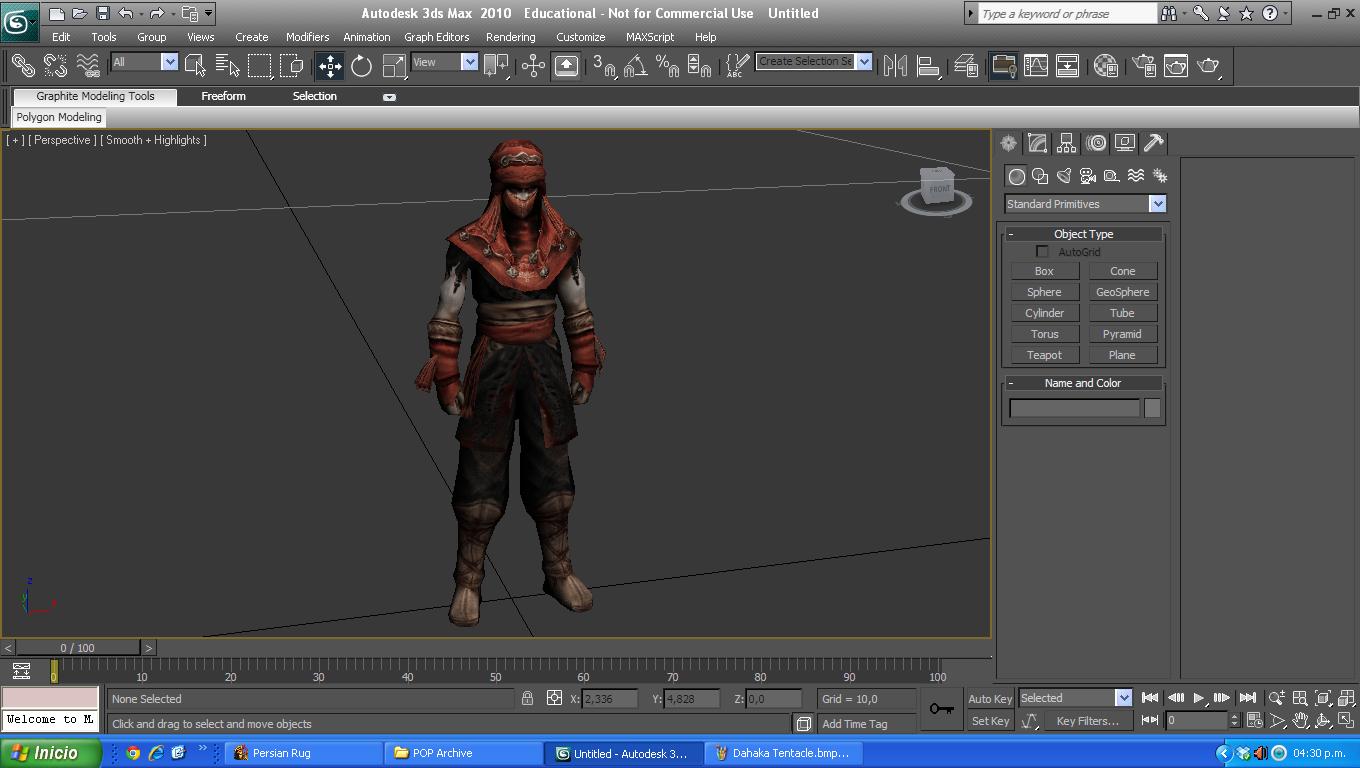Click the object name input field

click(x=1075, y=408)
